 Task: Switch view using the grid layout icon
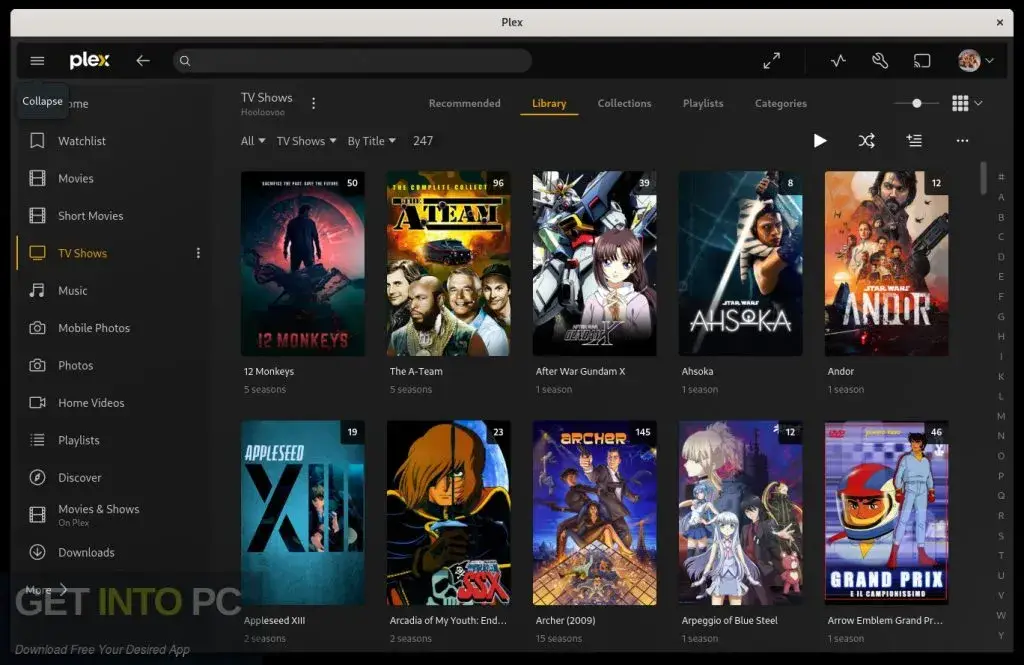pyautogui.click(x=961, y=102)
